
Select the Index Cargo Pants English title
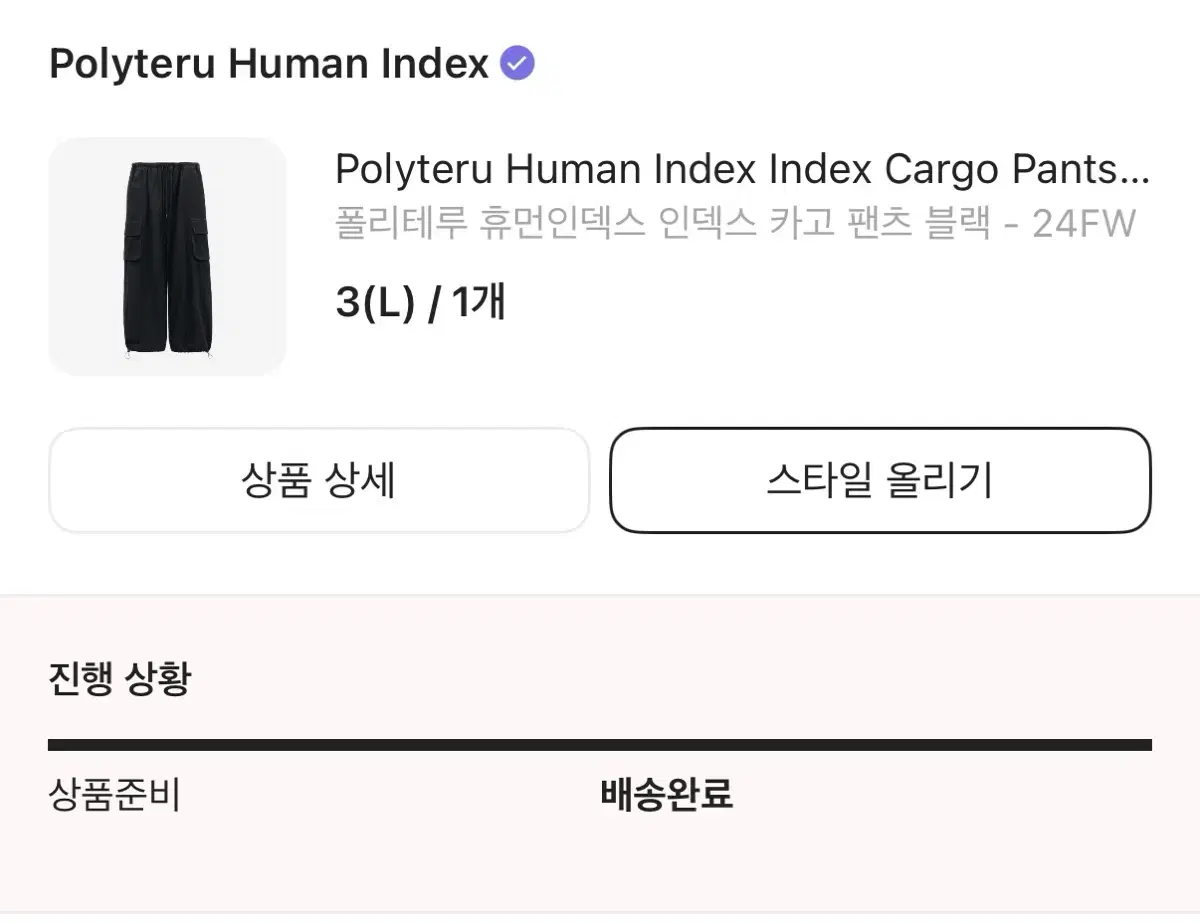[742, 170]
